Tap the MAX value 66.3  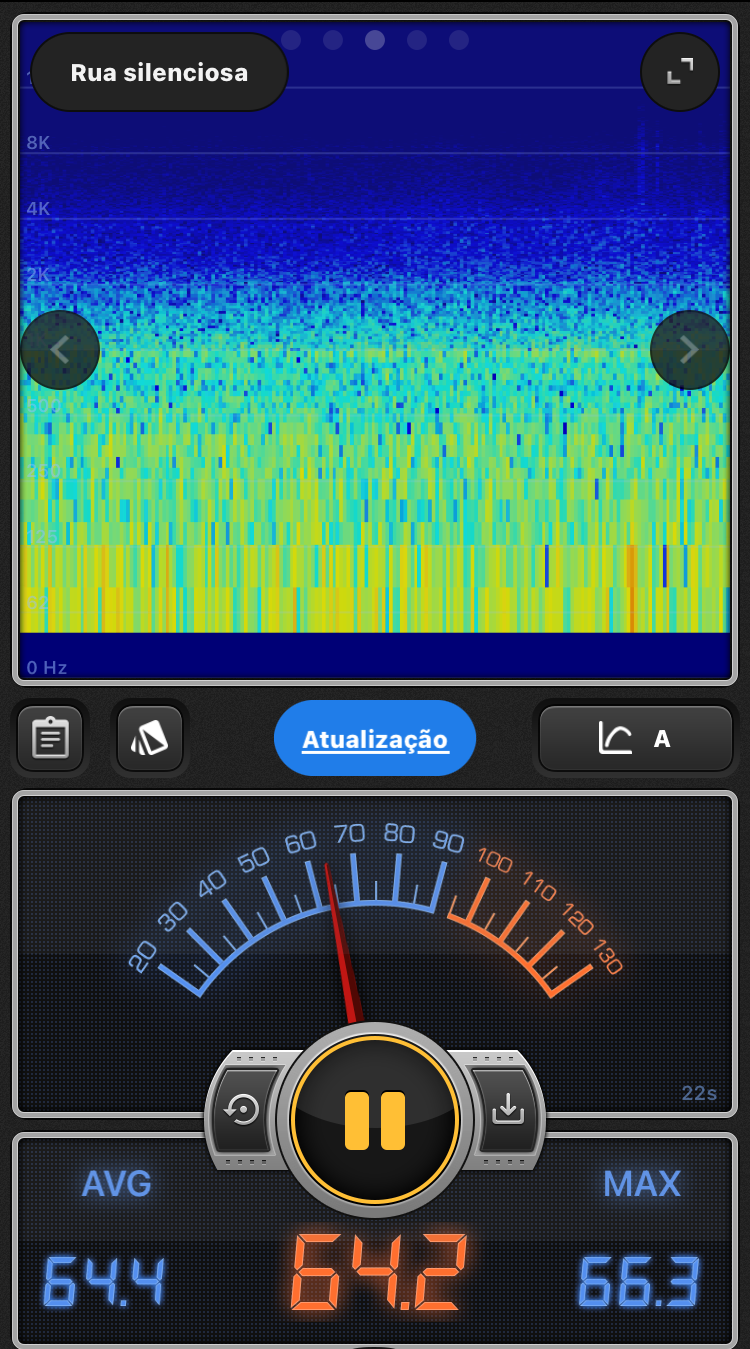[640, 1282]
